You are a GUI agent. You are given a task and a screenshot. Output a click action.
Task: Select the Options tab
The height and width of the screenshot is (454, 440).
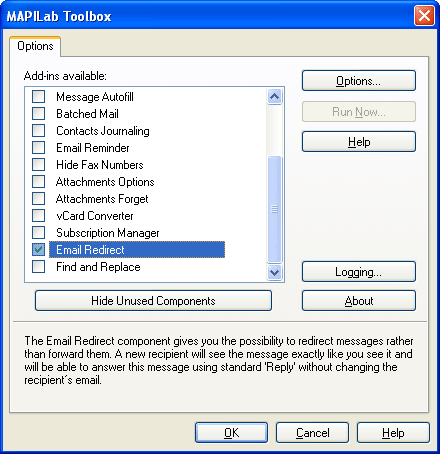pos(35,46)
